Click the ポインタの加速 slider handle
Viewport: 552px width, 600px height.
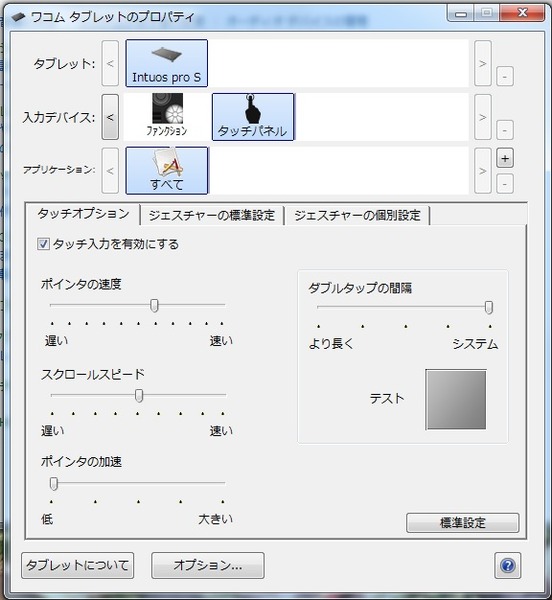(54, 484)
